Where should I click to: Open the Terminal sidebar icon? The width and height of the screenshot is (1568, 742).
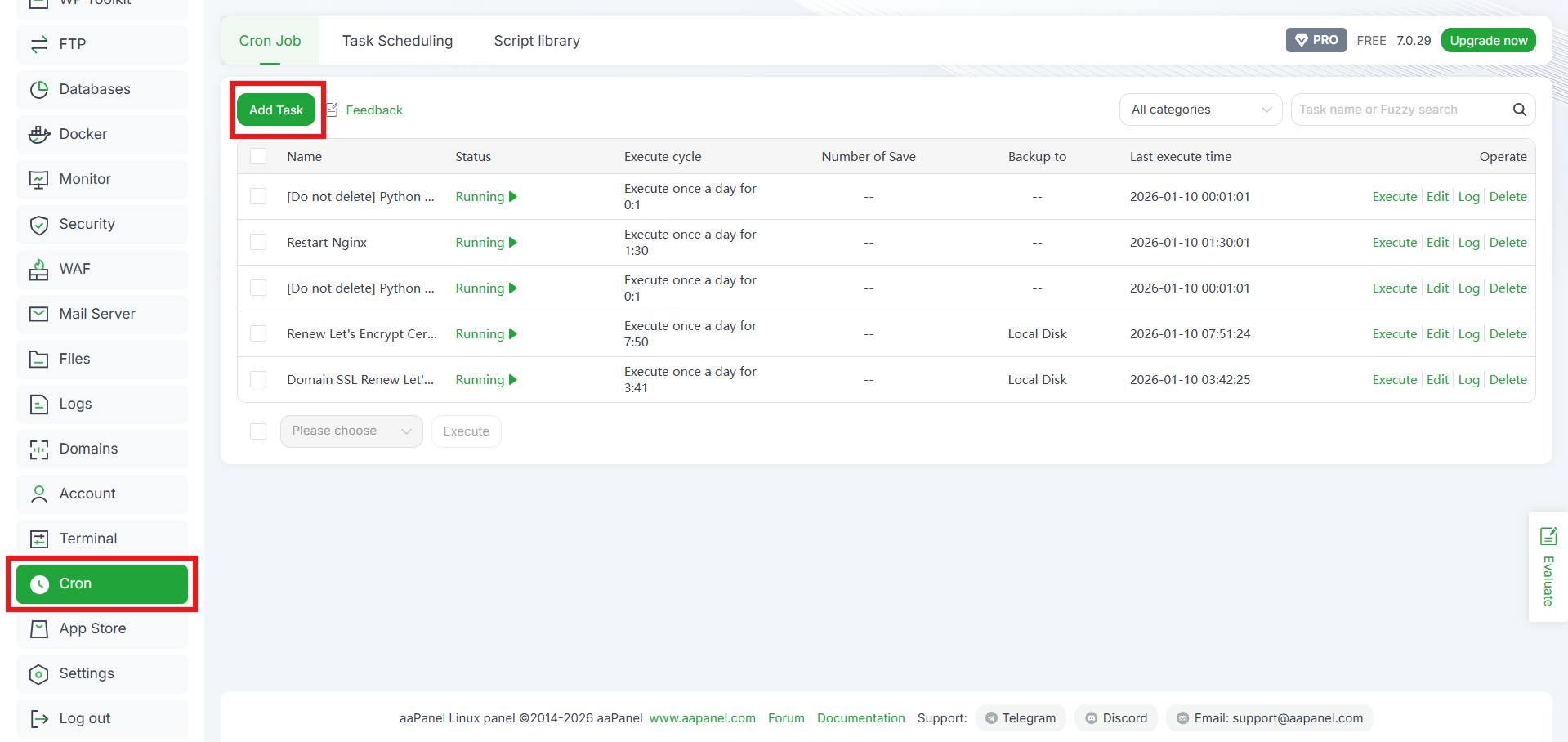[39, 539]
